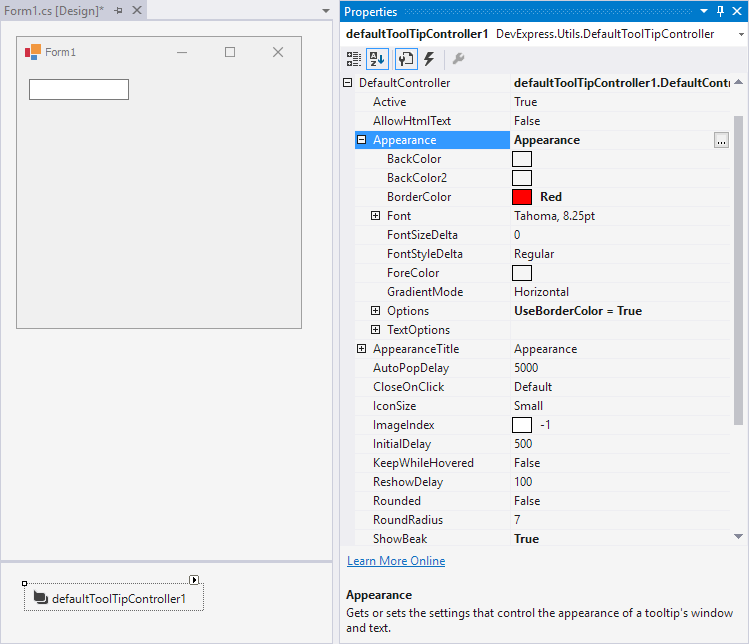Switch to Categorized view in Properties
The width and height of the screenshot is (749, 644).
354,59
